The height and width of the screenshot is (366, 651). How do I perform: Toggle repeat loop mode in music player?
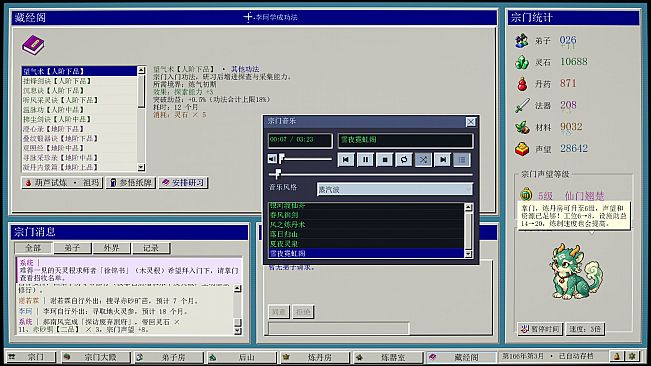click(404, 160)
